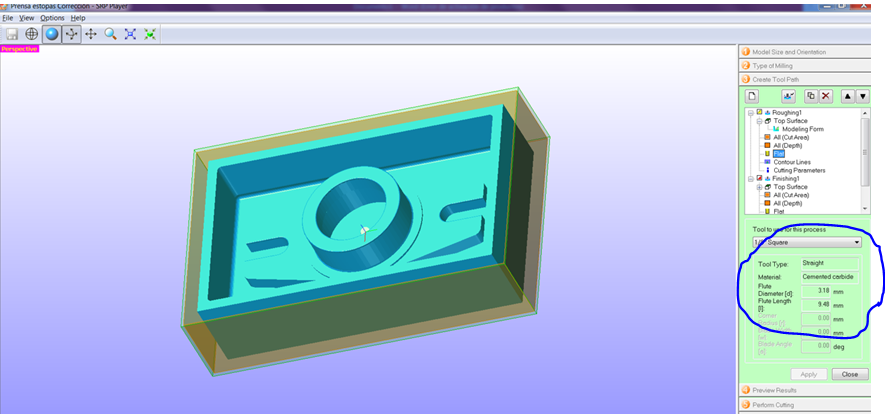Viewport: 885px width, 414px height.
Task: Click the process tree scroll-up arrow
Action: tap(865, 112)
